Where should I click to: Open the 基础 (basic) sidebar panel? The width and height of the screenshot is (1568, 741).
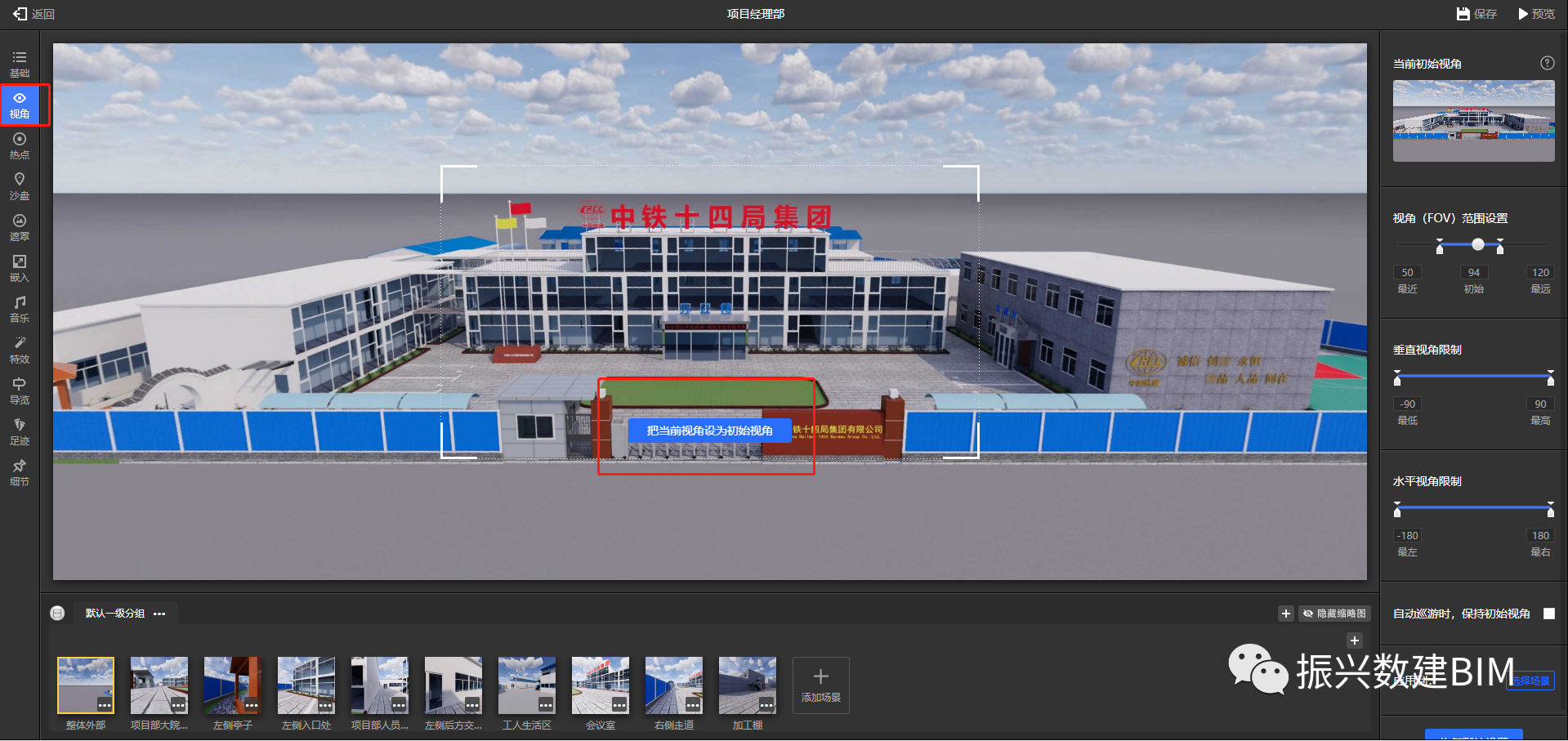[x=20, y=64]
